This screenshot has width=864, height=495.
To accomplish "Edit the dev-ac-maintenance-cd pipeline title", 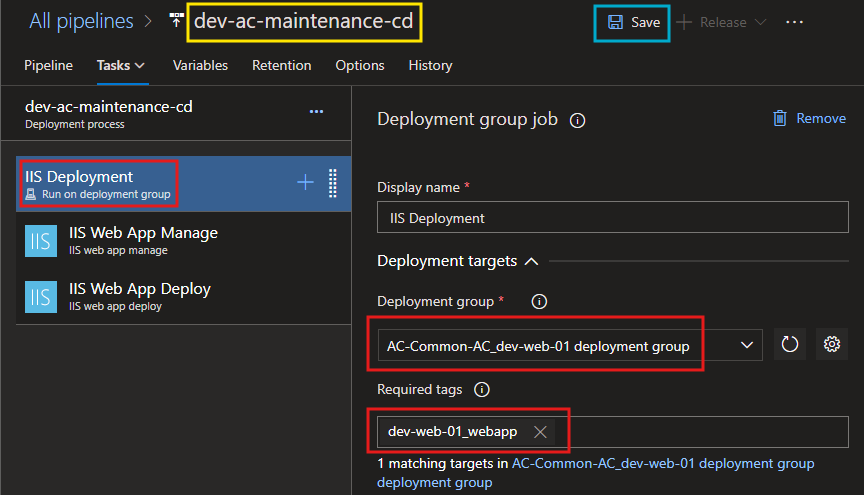I will coord(304,21).
